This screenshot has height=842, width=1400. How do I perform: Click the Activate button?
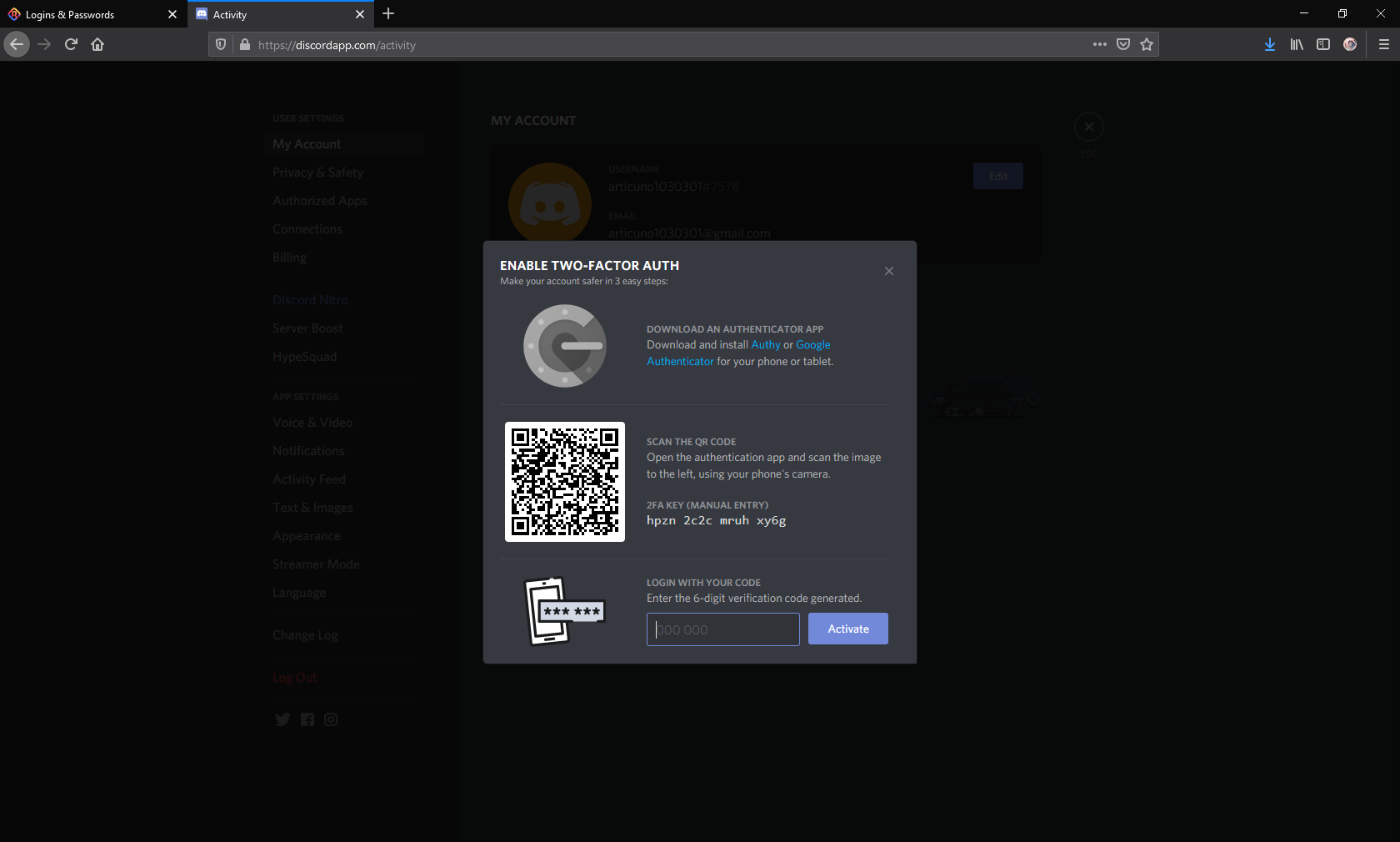click(x=848, y=629)
